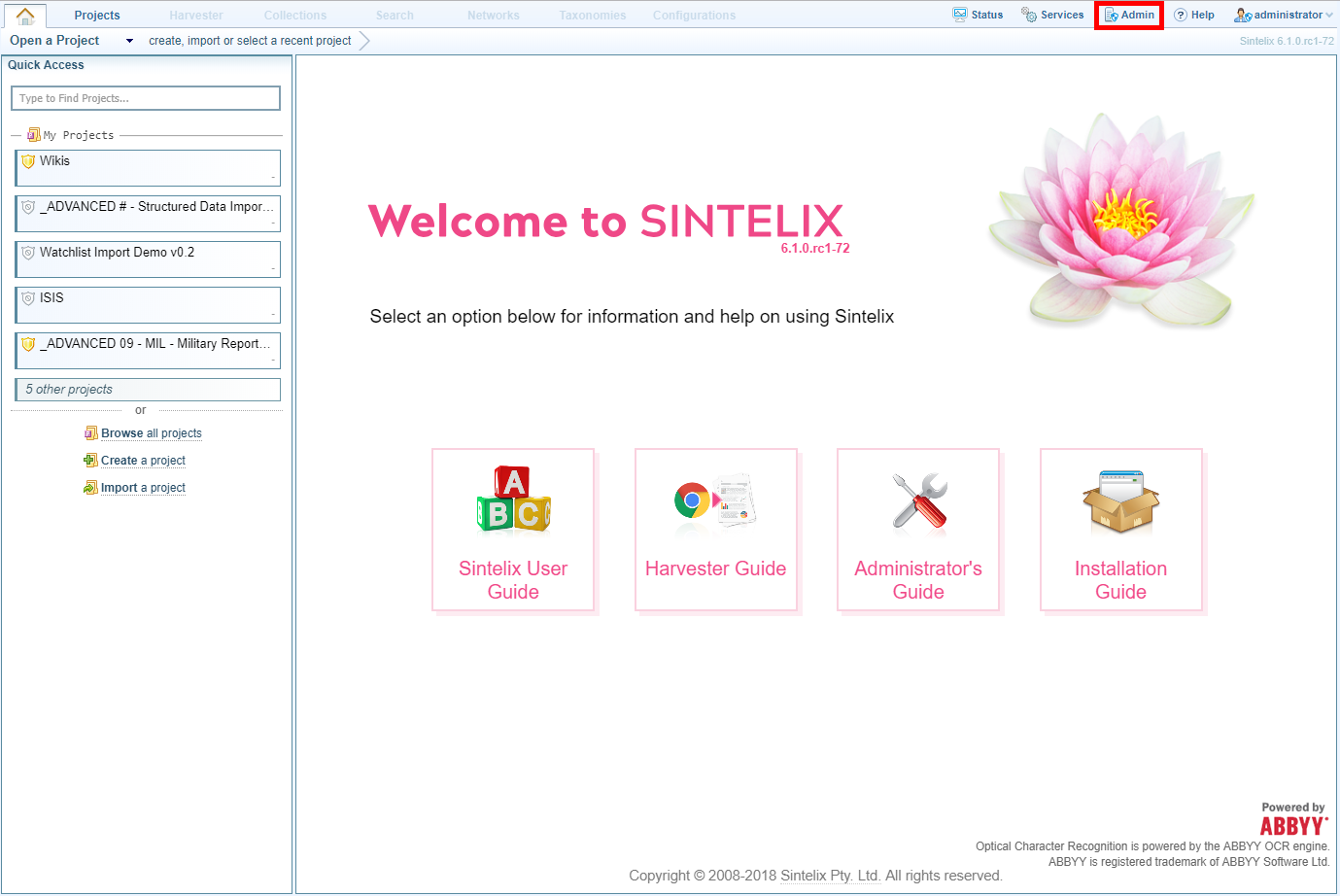
Task: Click the shield icon beside ISIS
Action: pos(28,298)
